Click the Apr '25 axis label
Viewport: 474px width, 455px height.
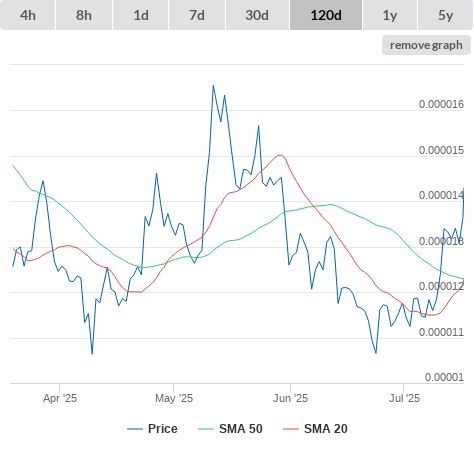click(60, 398)
